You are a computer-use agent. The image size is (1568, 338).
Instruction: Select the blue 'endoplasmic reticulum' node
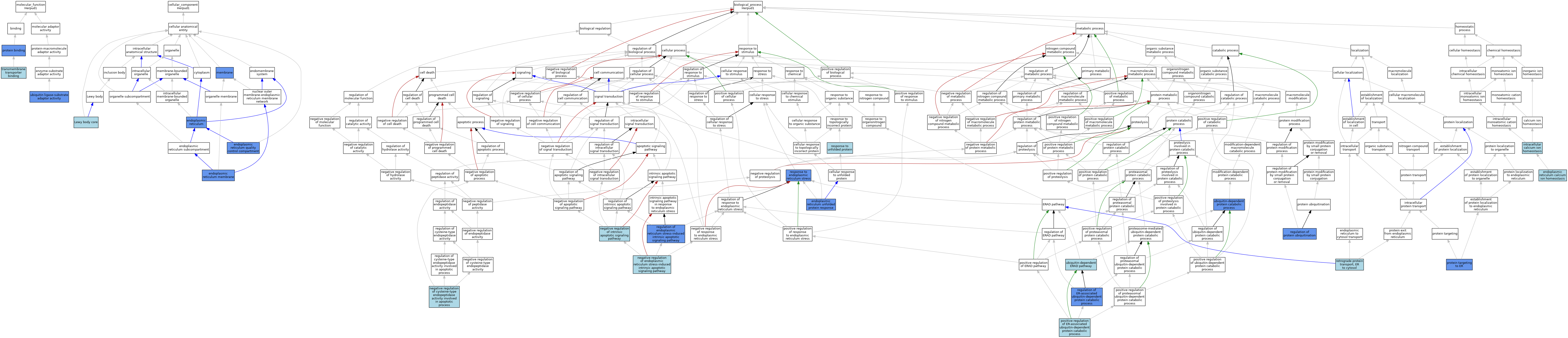(x=196, y=122)
